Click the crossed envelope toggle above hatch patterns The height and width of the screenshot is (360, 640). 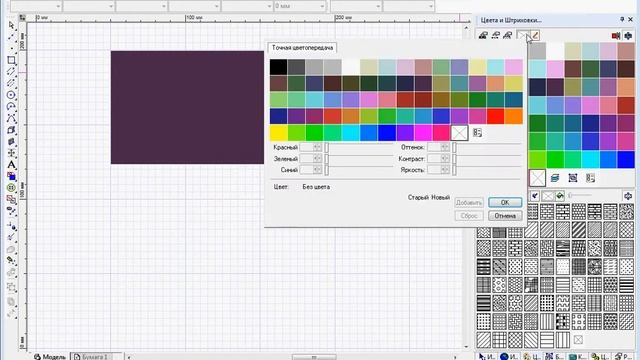[548, 196]
